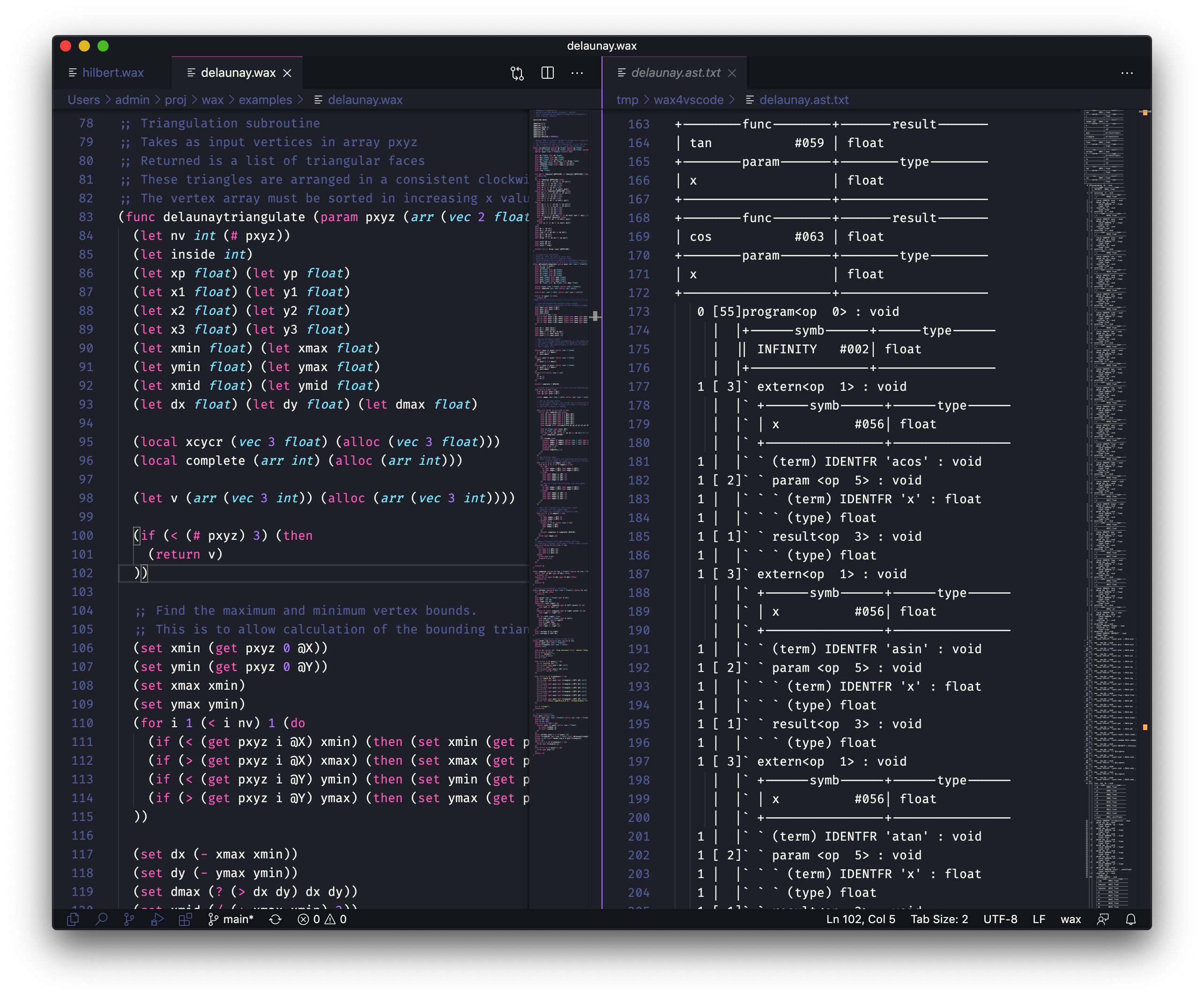Click delaunay.wax in the breadcrumb
The width and height of the screenshot is (1204, 999).
coord(364,100)
